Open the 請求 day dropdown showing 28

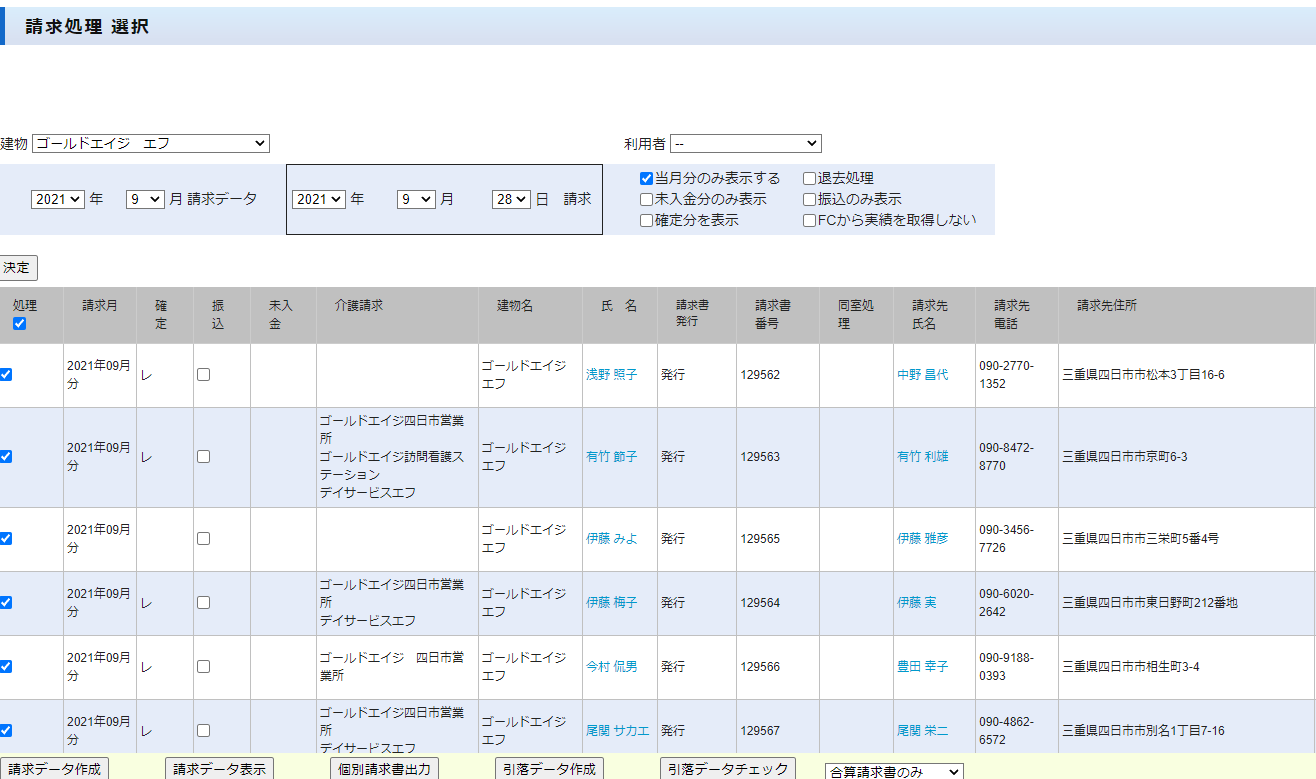point(510,200)
